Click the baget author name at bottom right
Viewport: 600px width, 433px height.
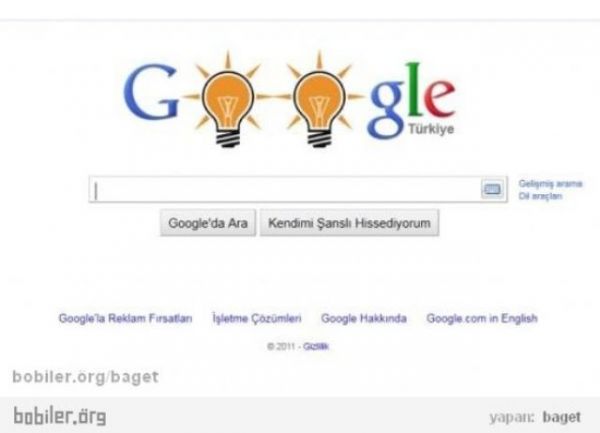pos(562,417)
